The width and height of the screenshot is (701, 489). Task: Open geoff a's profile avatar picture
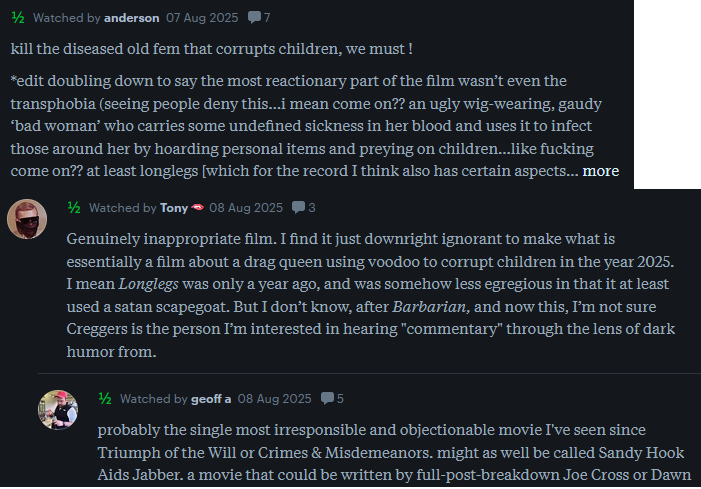[x=58, y=410]
